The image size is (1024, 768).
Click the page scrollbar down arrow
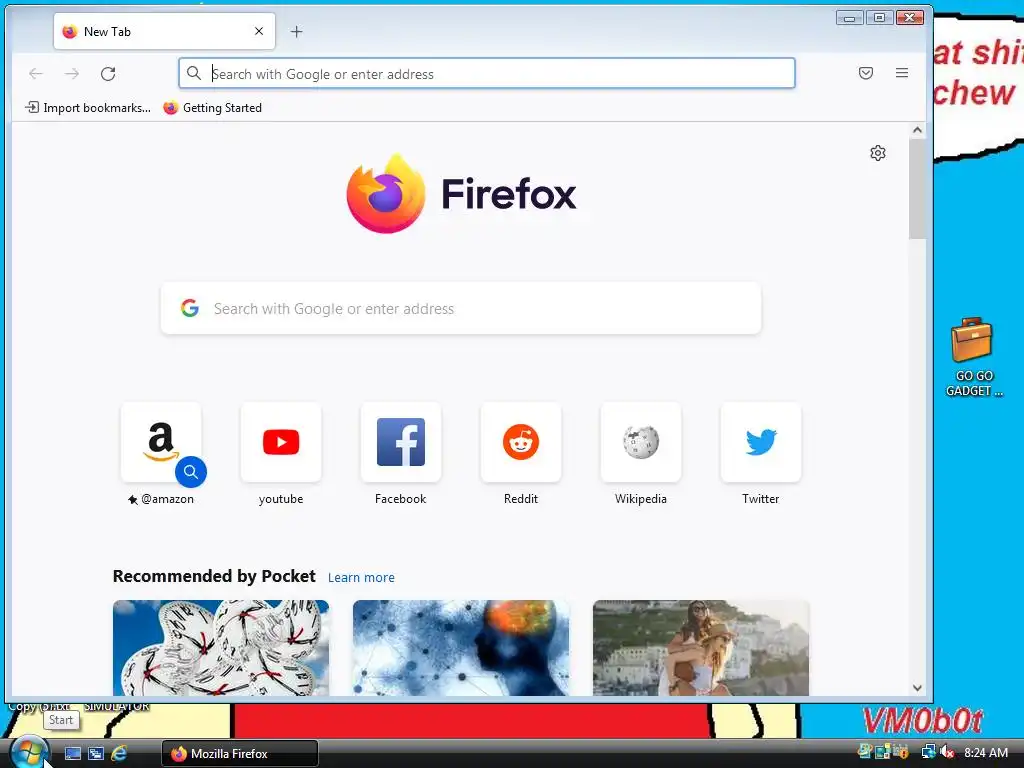pos(917,688)
